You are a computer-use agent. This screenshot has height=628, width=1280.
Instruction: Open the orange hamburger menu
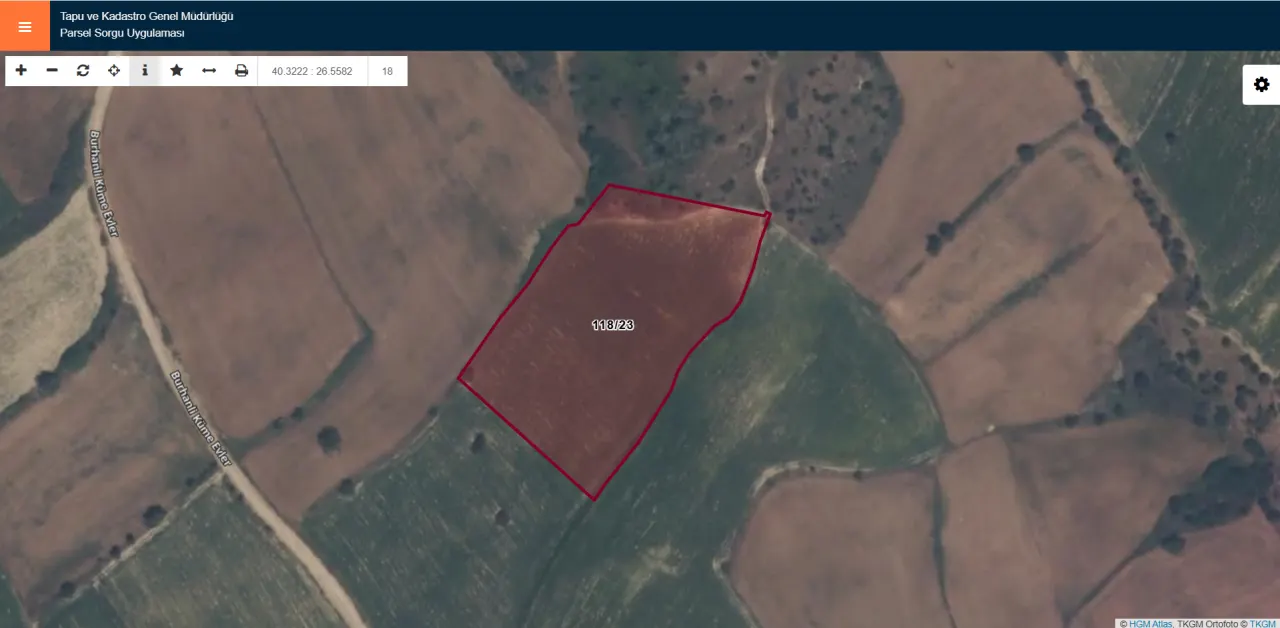point(25,26)
